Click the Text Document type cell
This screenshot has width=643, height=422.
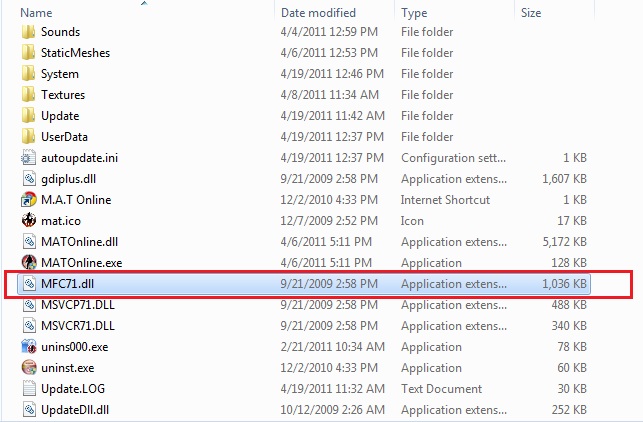coord(442,389)
